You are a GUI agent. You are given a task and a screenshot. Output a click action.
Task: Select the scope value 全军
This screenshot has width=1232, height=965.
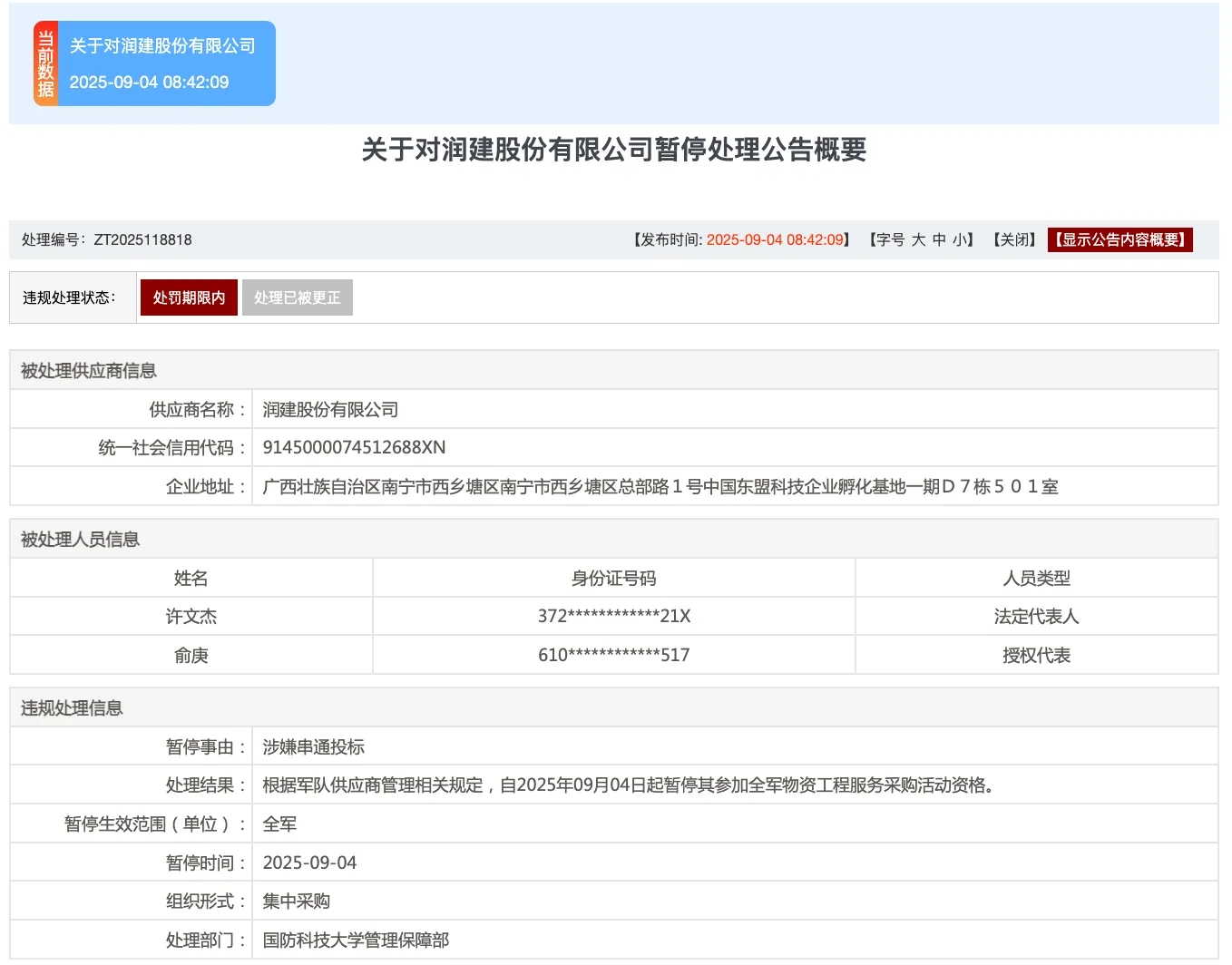pyautogui.click(x=280, y=824)
